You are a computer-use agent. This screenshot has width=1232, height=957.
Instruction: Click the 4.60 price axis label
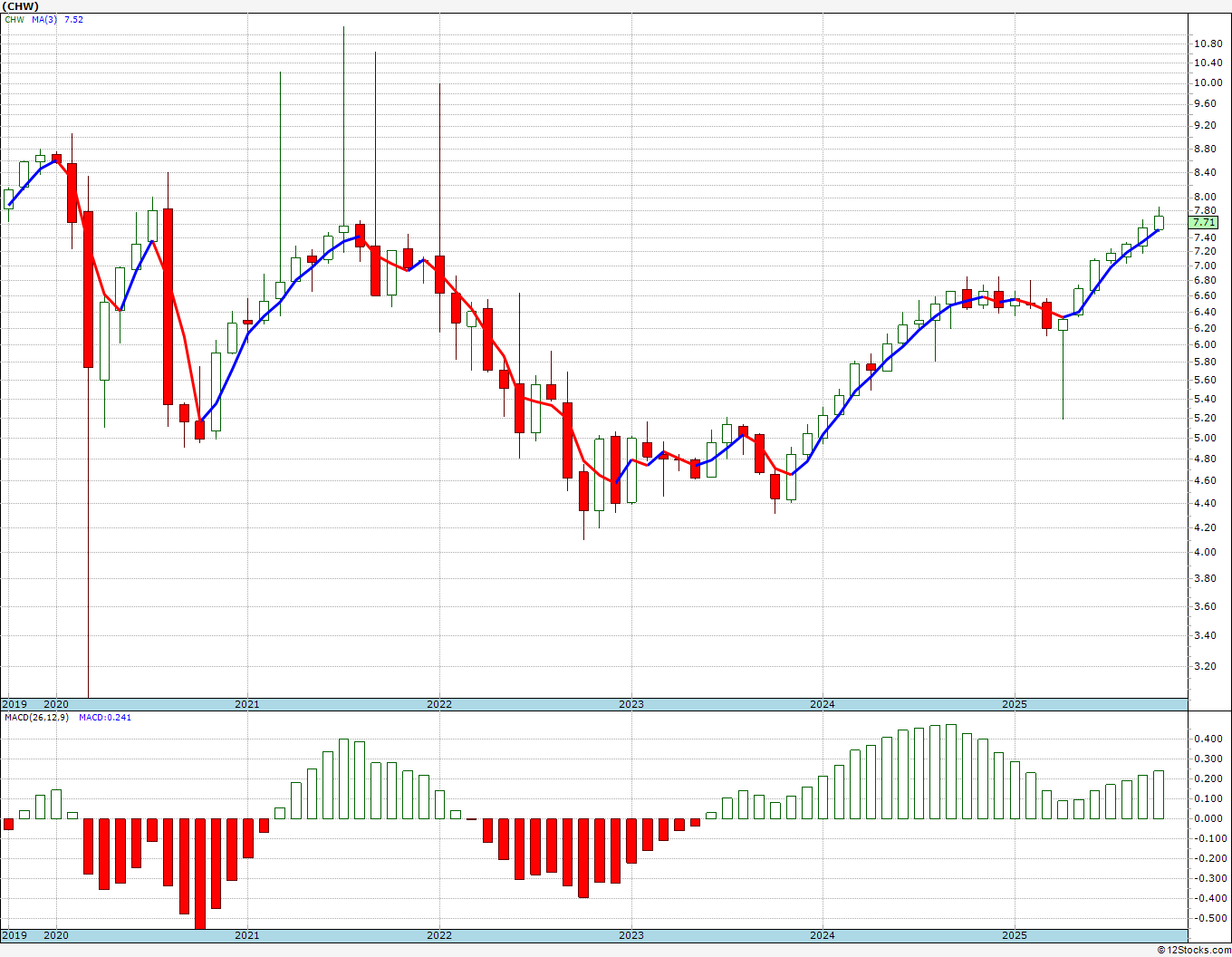1205,480
